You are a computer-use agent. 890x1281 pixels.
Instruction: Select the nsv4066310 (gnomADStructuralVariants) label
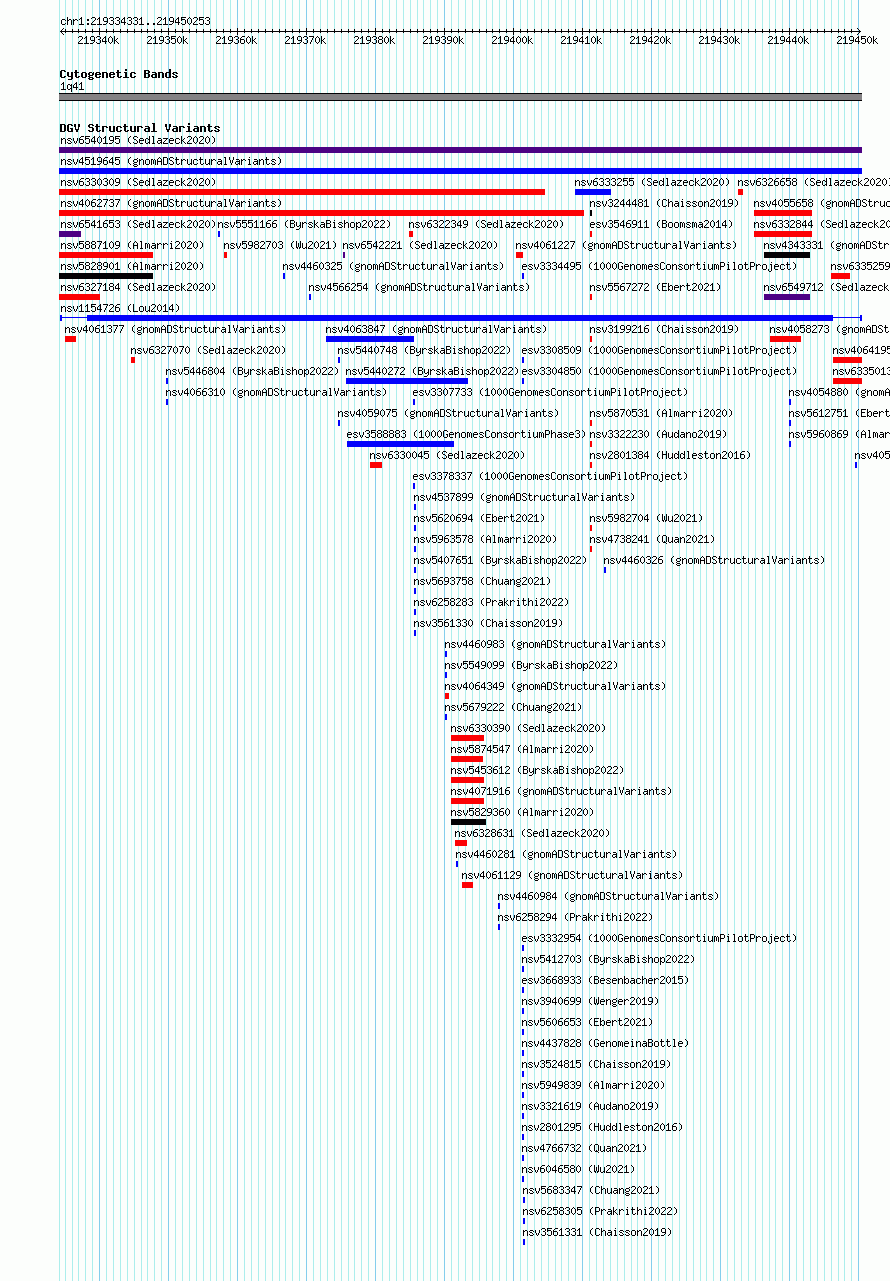(x=276, y=392)
